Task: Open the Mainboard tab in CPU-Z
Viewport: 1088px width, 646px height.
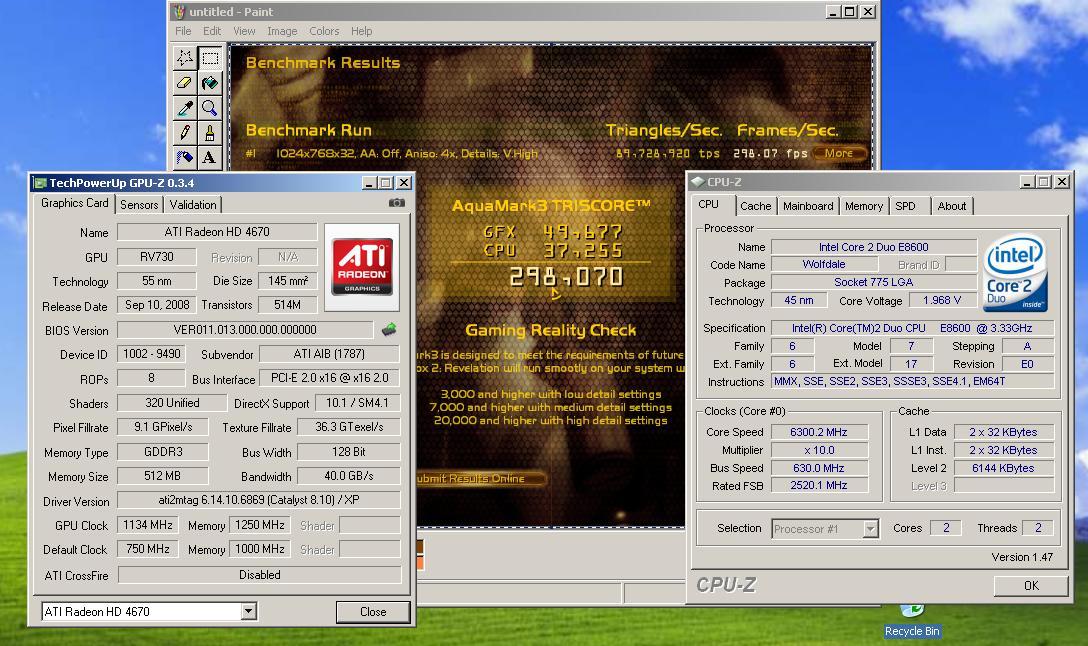Action: coord(808,206)
